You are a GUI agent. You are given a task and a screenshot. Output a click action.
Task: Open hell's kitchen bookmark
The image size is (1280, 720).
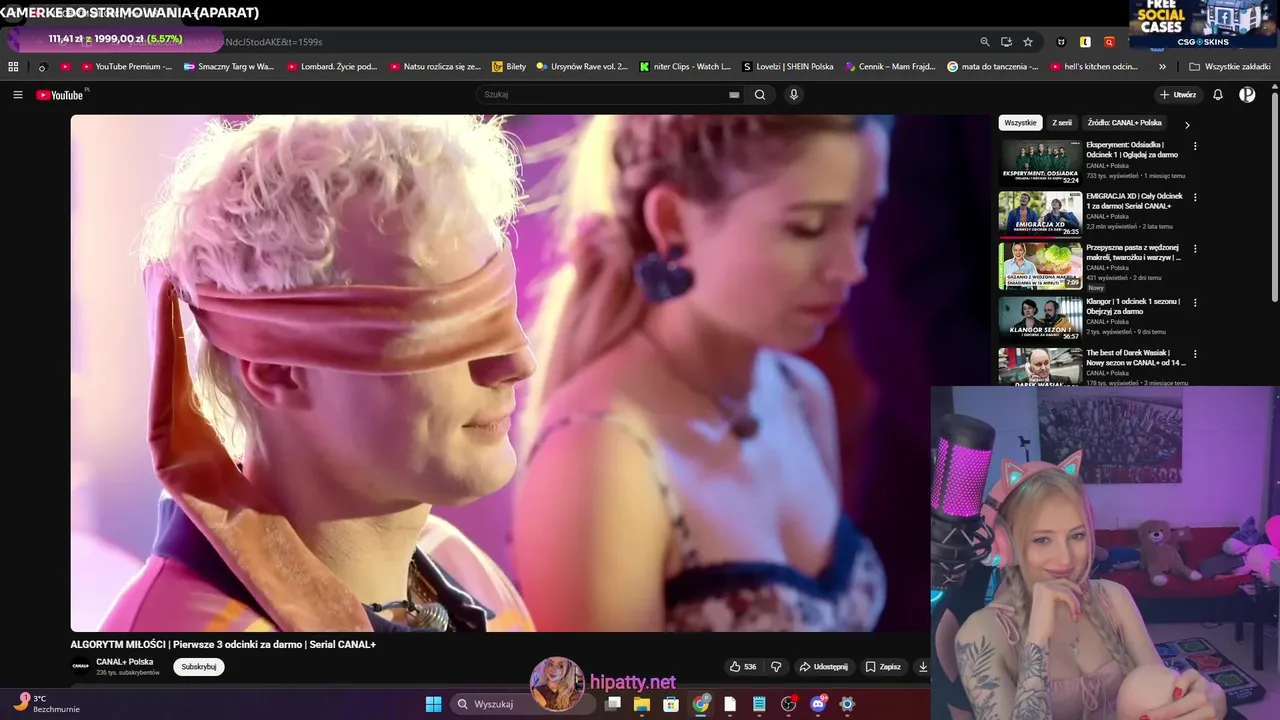(x=1095, y=67)
